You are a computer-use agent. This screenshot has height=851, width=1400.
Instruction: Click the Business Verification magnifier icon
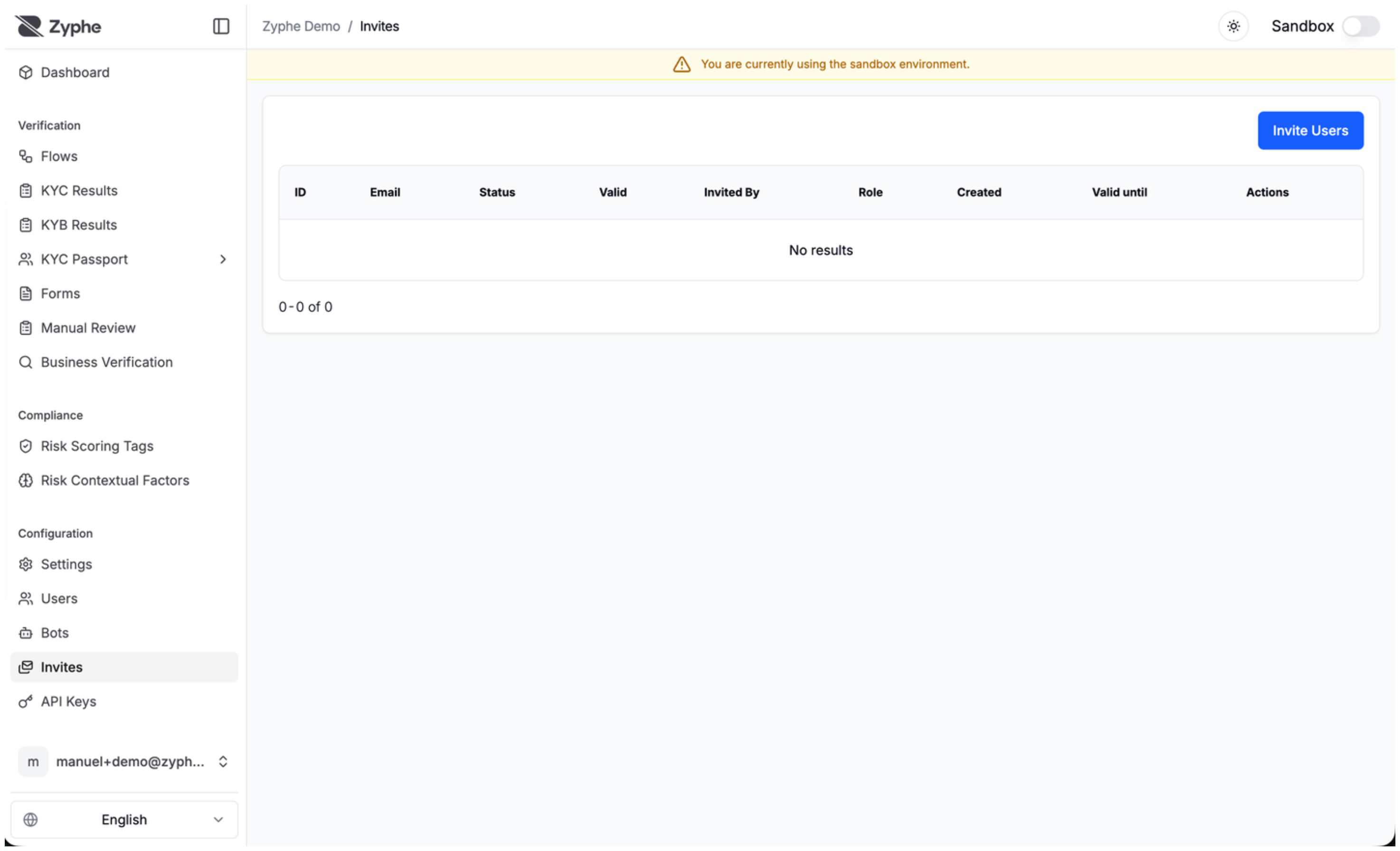click(26, 362)
